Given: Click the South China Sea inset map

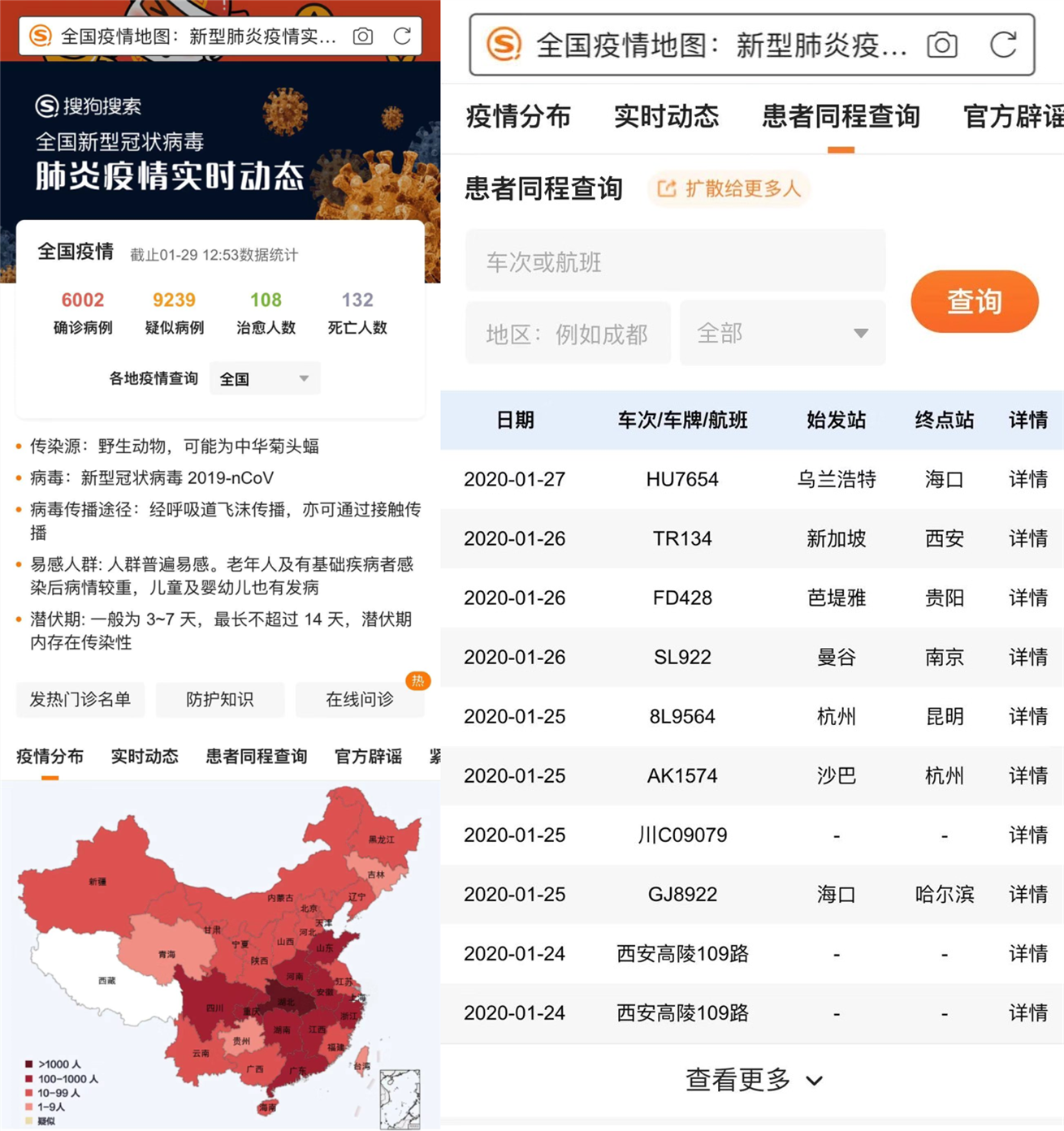Looking at the screenshot, I should [400, 1099].
